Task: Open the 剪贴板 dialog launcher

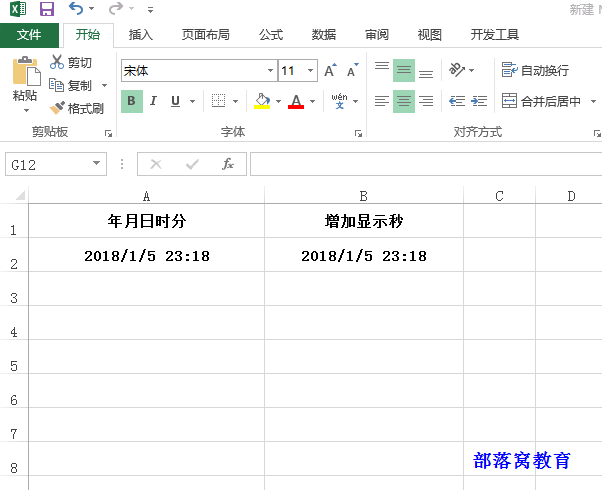Action: pyautogui.click(x=109, y=133)
